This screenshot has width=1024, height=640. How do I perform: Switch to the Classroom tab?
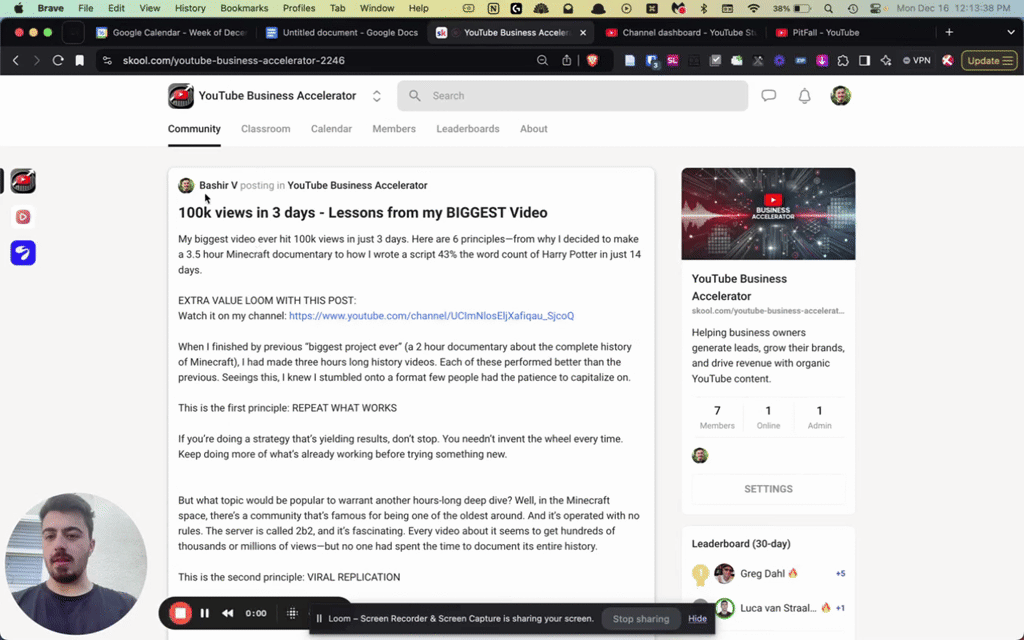click(265, 128)
